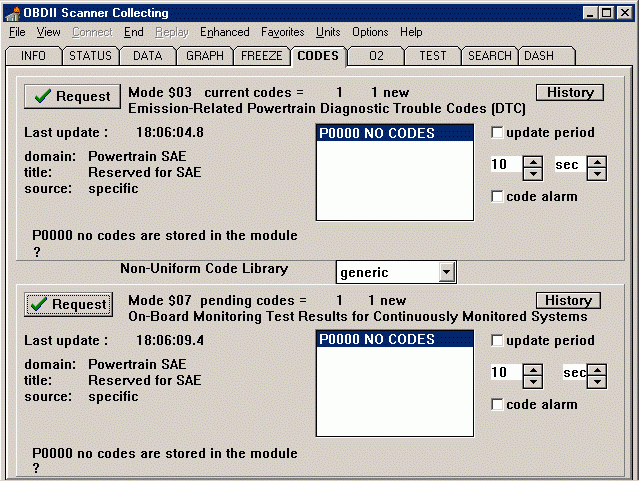Enable update period checkbox for Mode $03
The image size is (639, 481).
point(497,132)
